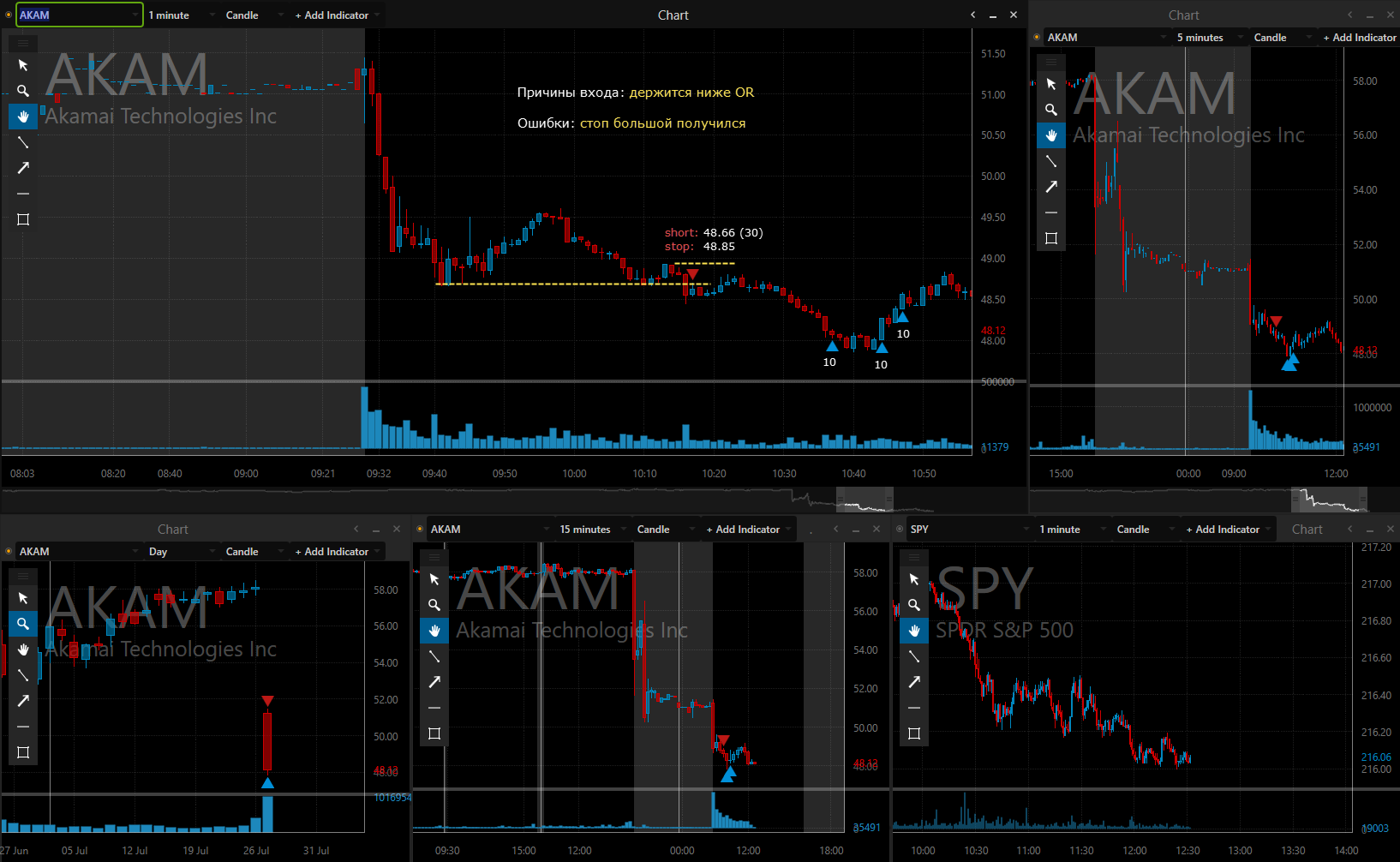Click stop 48.85 label on main chart
The height and width of the screenshot is (862, 1400).
click(700, 247)
